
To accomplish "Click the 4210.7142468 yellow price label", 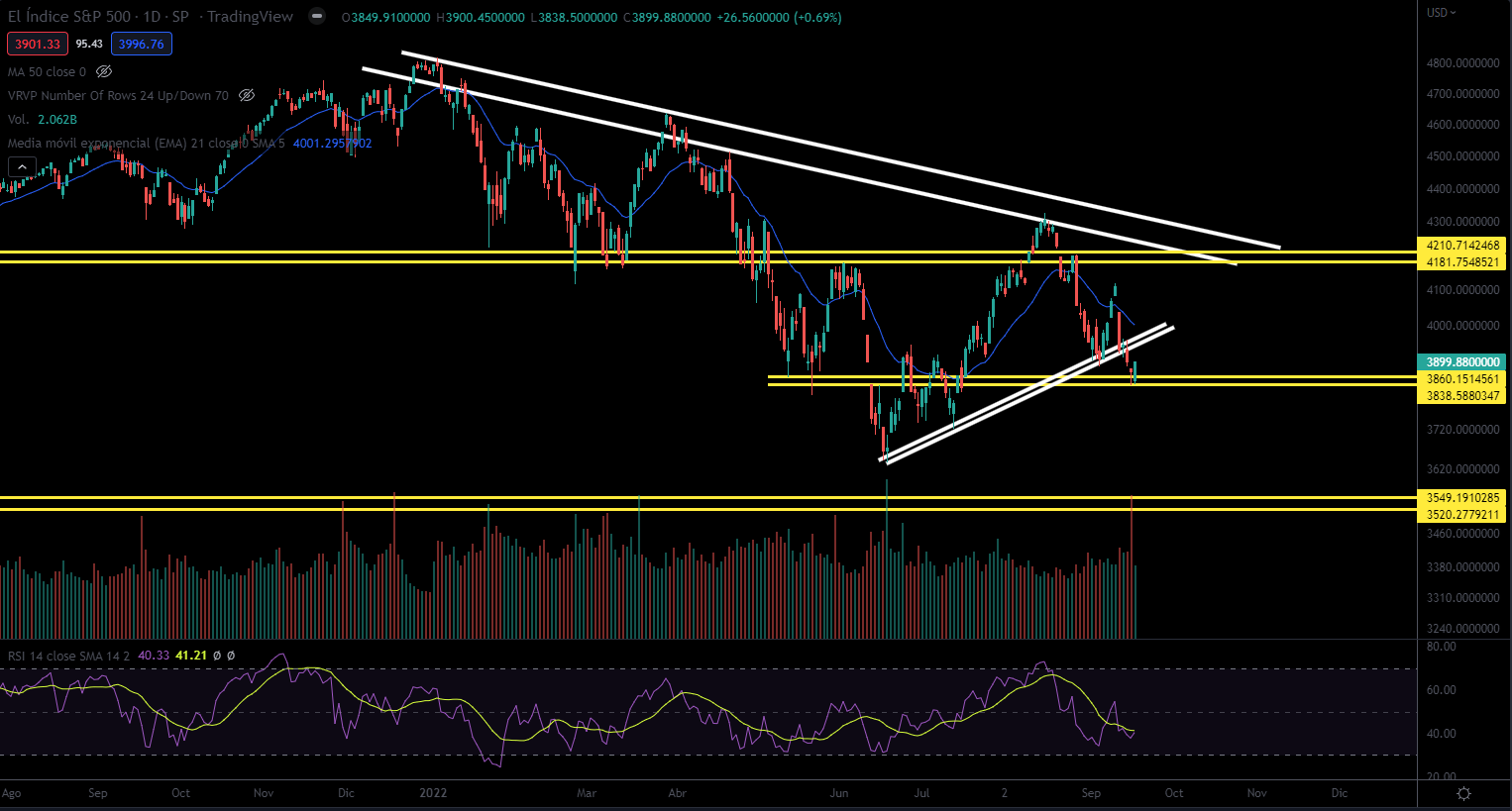I will (x=1462, y=246).
